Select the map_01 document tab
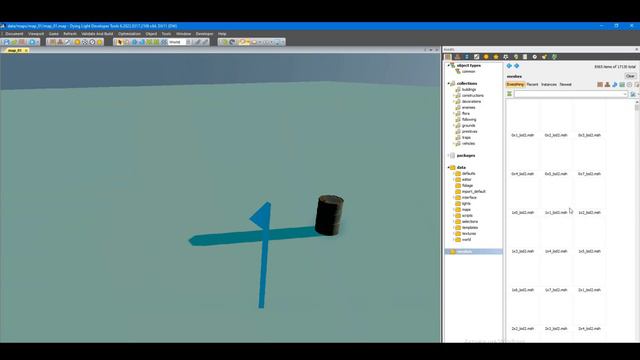This screenshot has width=640, height=360. (x=15, y=50)
